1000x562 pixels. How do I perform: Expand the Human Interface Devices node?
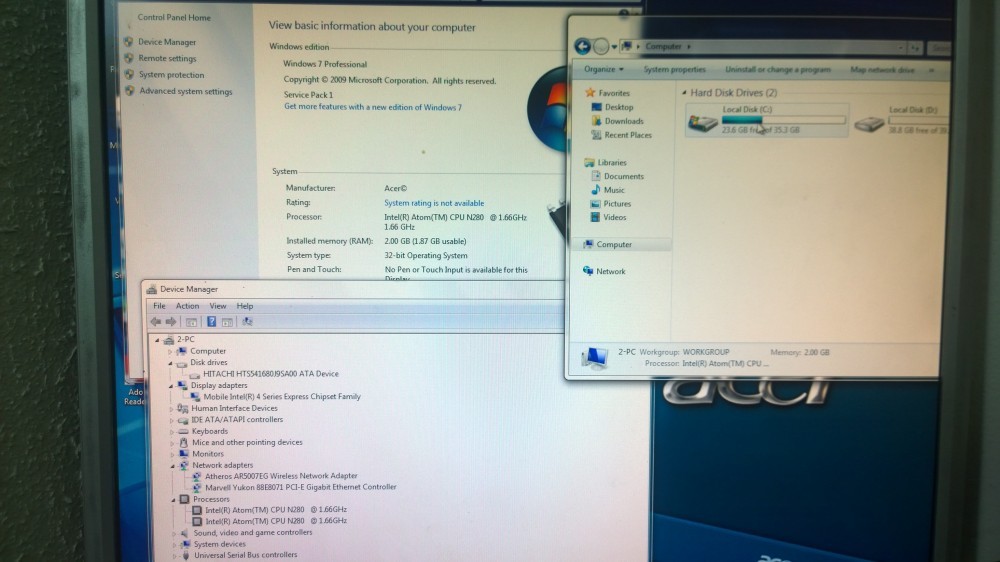point(171,409)
